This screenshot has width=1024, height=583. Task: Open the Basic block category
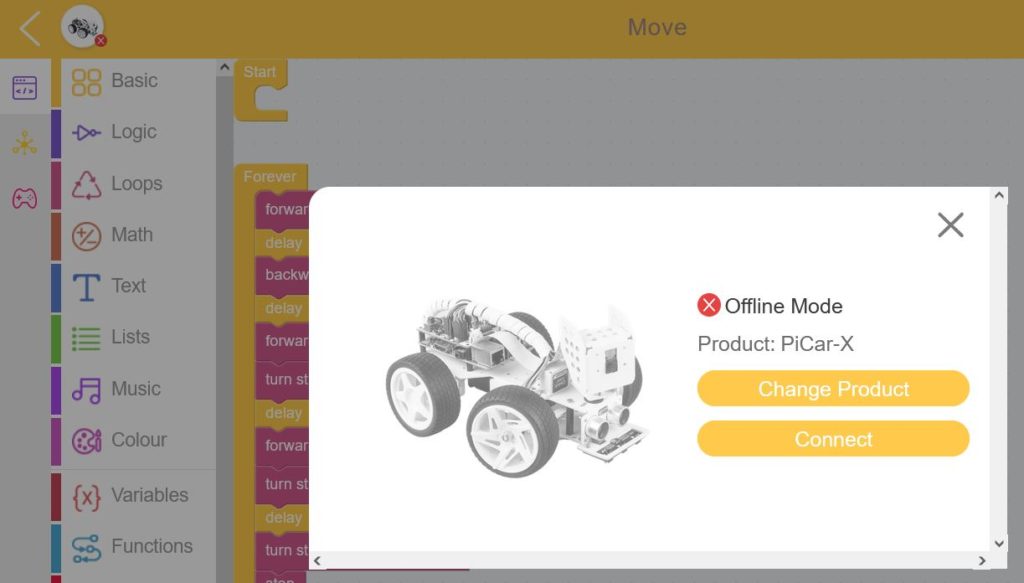134,82
